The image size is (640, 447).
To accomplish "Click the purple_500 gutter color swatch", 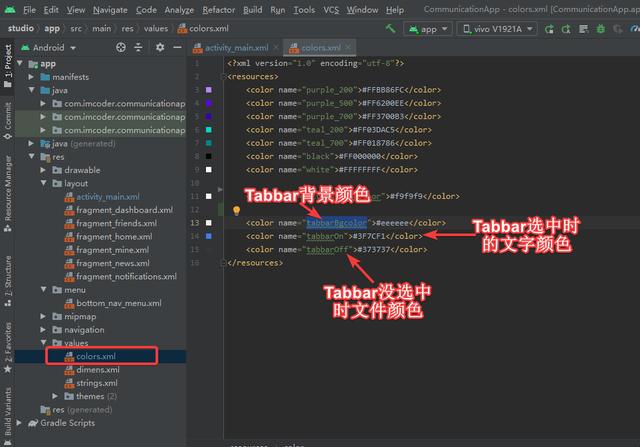I will pos(209,103).
